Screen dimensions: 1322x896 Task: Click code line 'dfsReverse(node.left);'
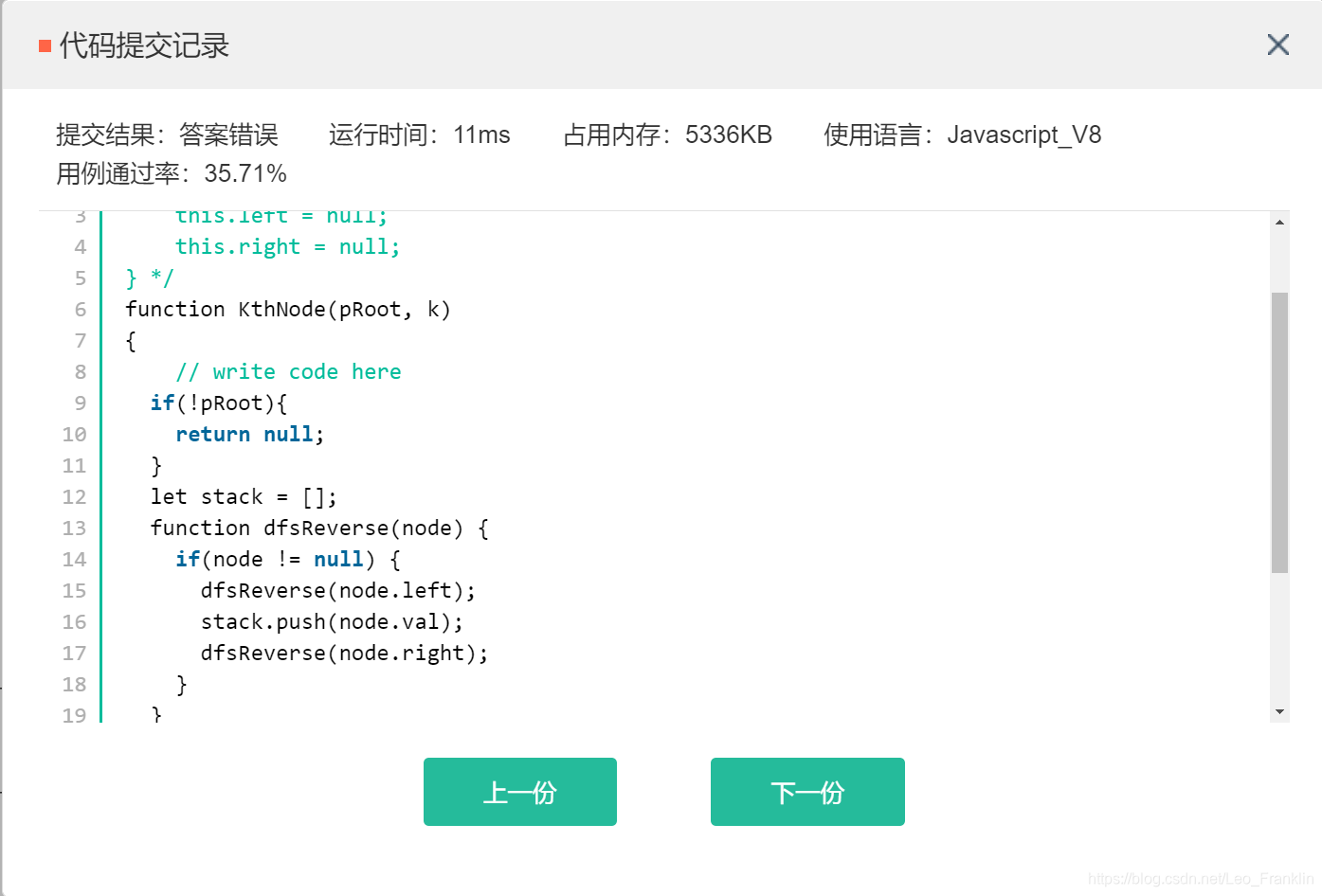click(338, 591)
